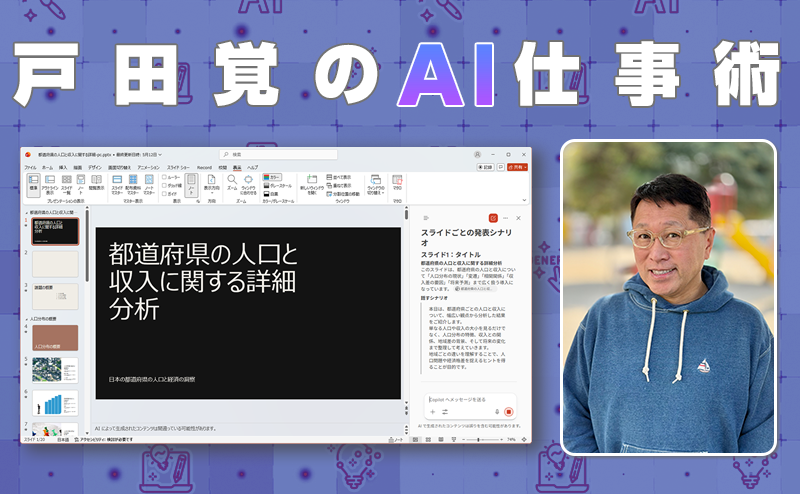Viewport: 800px width, 494px height.
Task: Open the Comments pane icon beside Share
Action: (x=501, y=167)
